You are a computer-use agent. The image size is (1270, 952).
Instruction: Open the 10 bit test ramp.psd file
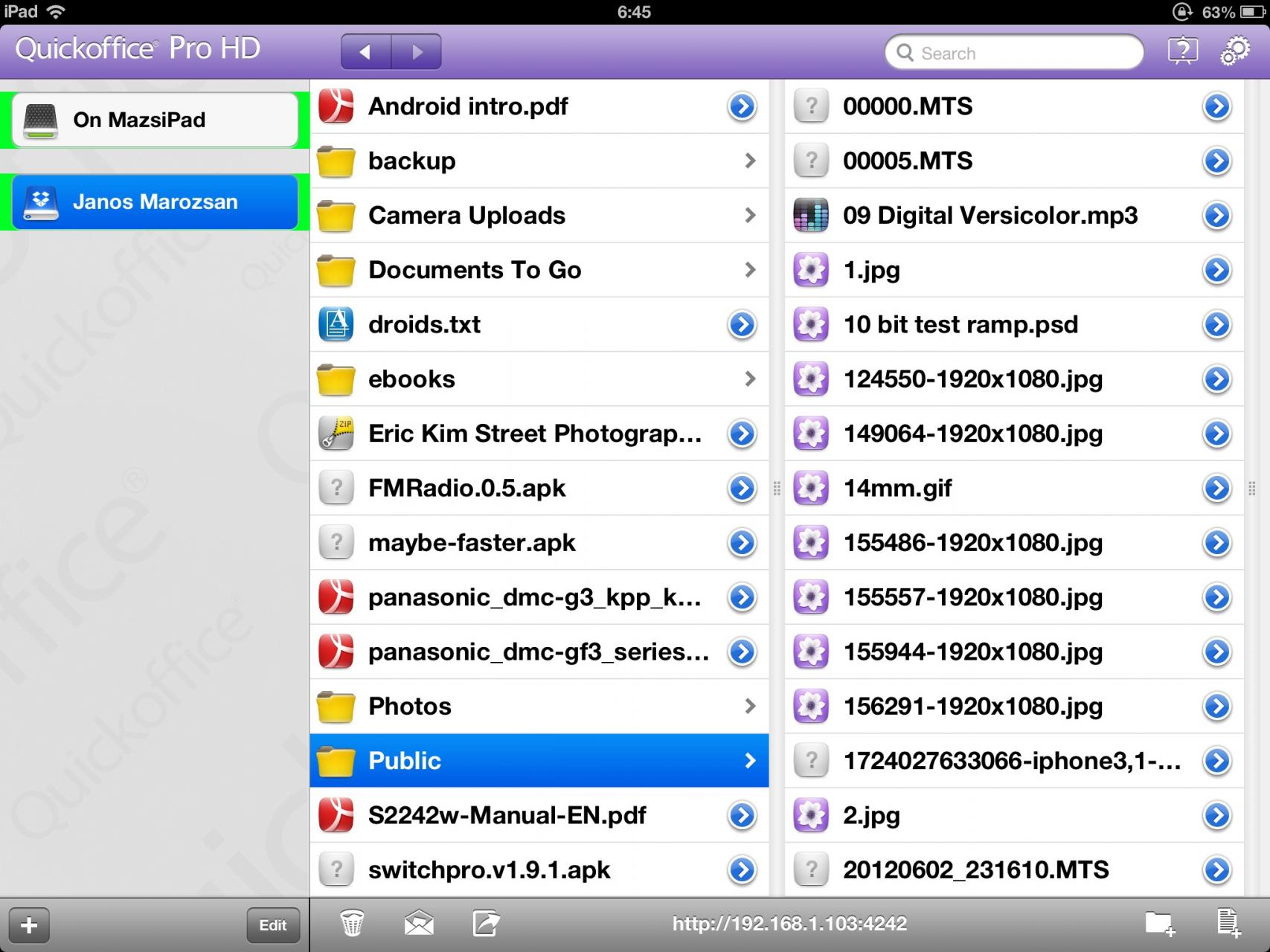(1014, 324)
